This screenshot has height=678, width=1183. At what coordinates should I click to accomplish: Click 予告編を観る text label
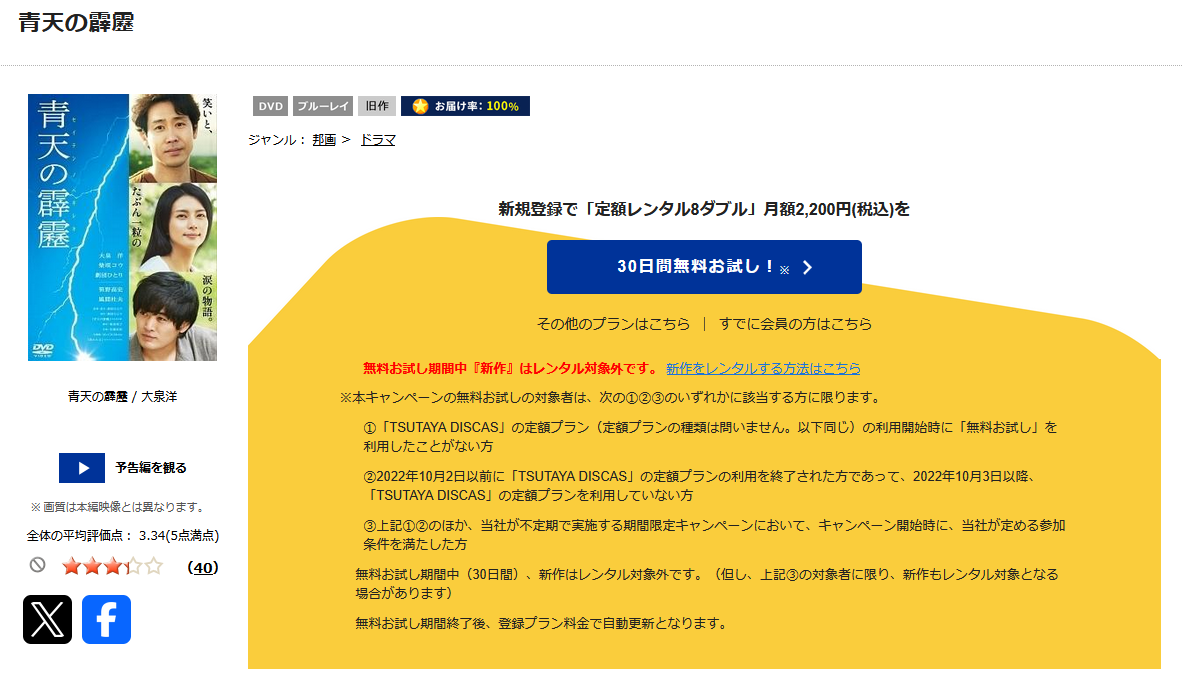[151, 468]
